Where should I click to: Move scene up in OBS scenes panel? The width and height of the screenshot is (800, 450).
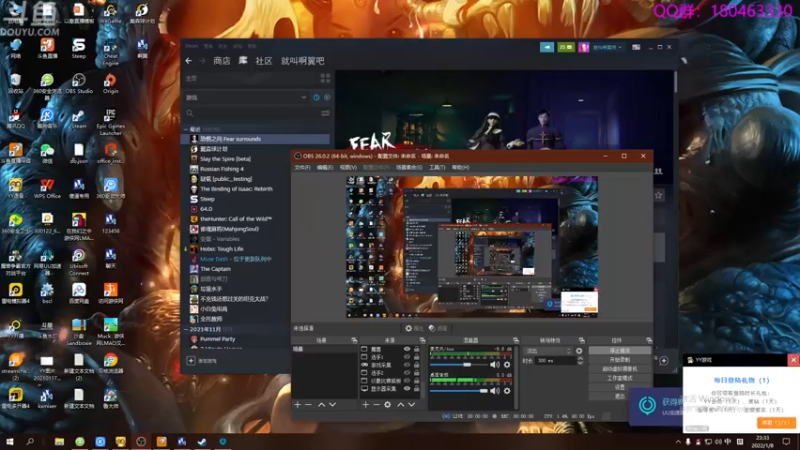pos(321,405)
